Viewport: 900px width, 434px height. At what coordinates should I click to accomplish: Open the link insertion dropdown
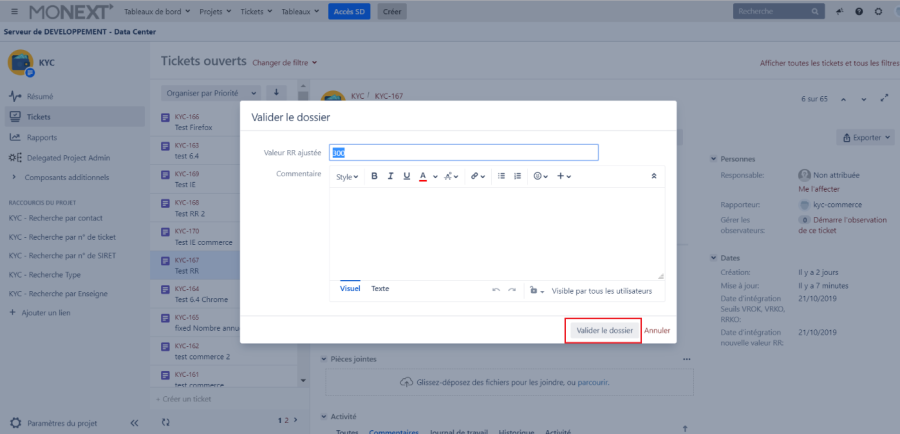478,176
